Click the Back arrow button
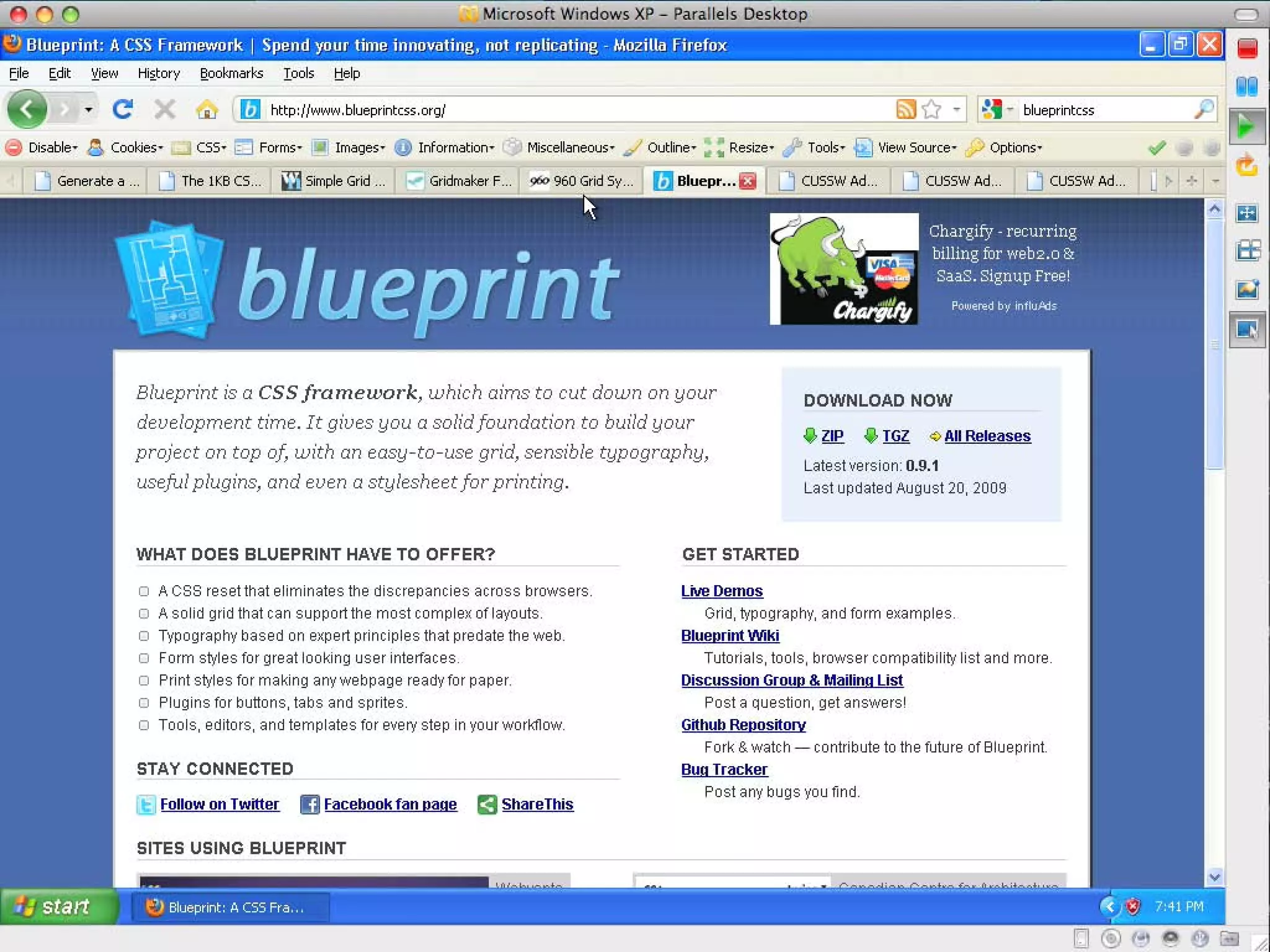This screenshot has height=952, width=1270. pyautogui.click(x=27, y=110)
